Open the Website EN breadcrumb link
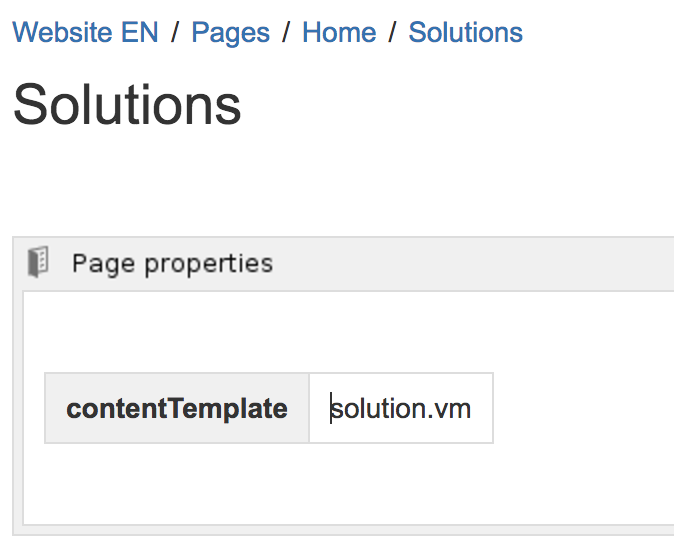Screen dimensions: 674x558 (x=85, y=32)
